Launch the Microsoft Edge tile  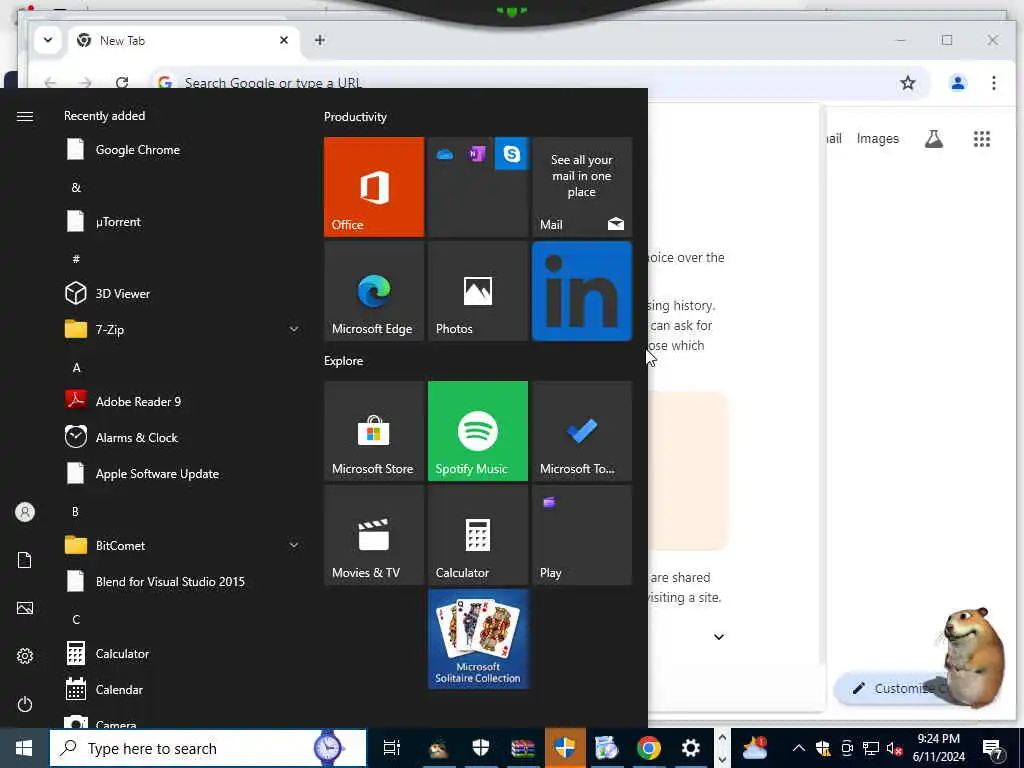coord(374,291)
